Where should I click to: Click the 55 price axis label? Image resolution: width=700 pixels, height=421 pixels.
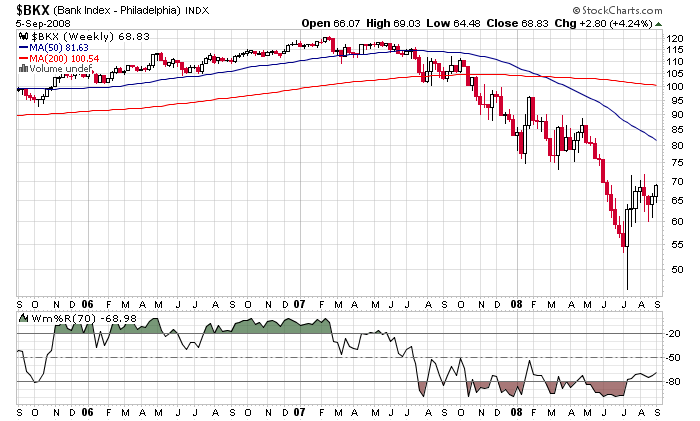pos(677,245)
